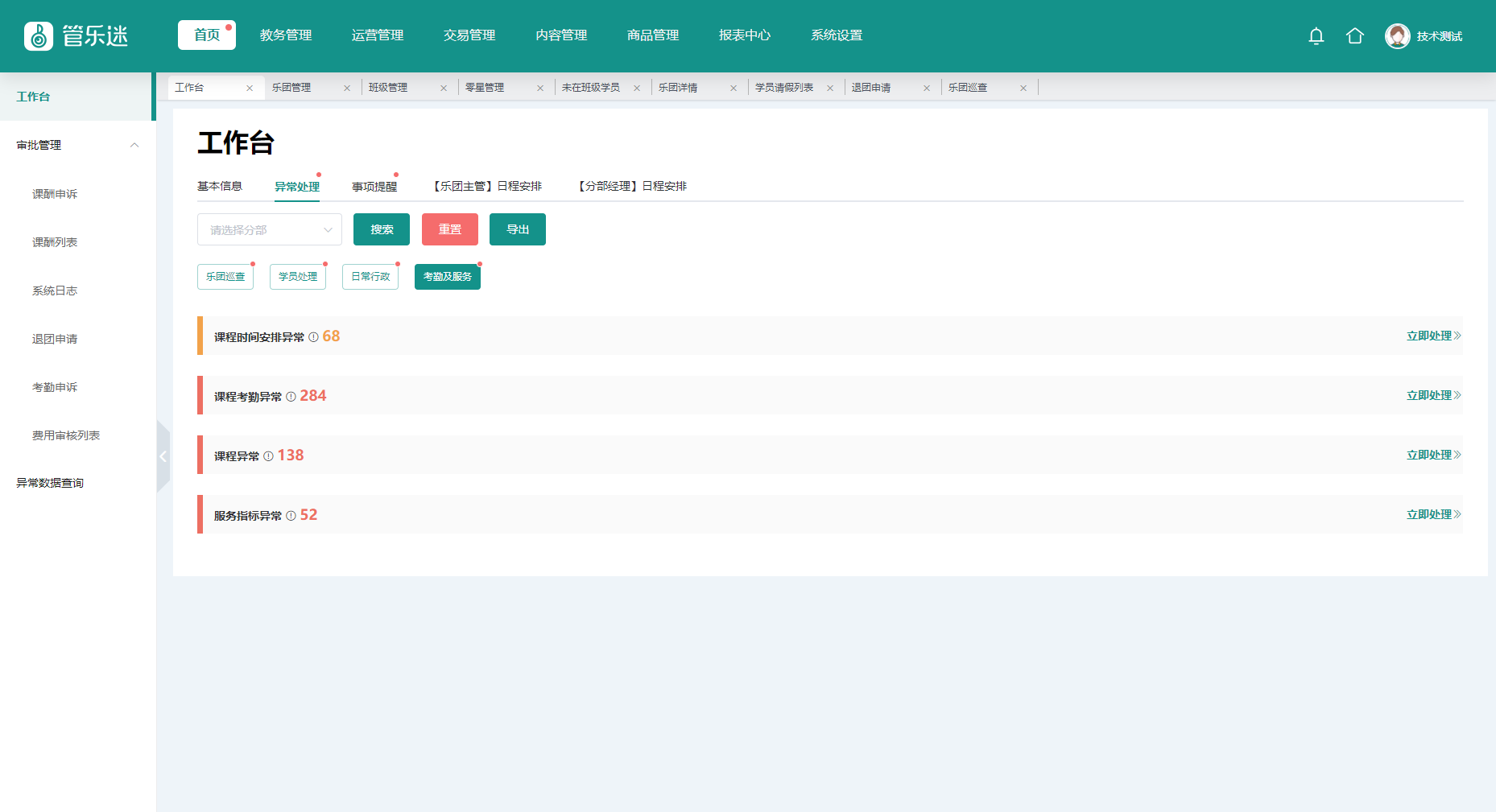Click the home icon in header
This screenshot has height=812, width=1496.
pyautogui.click(x=1354, y=36)
